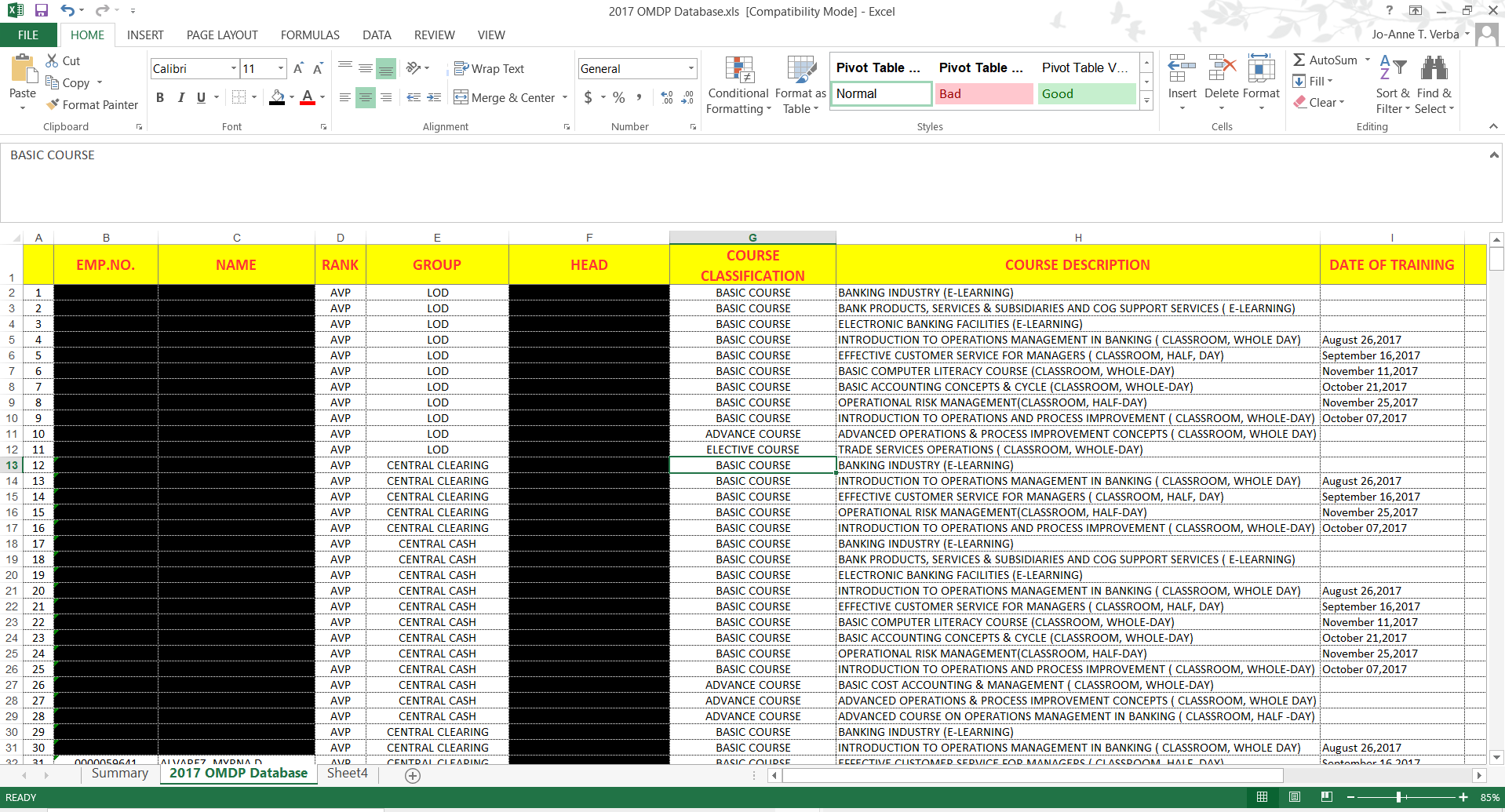Toggle Bold formatting
This screenshot has height=812, width=1505.
pyautogui.click(x=160, y=97)
